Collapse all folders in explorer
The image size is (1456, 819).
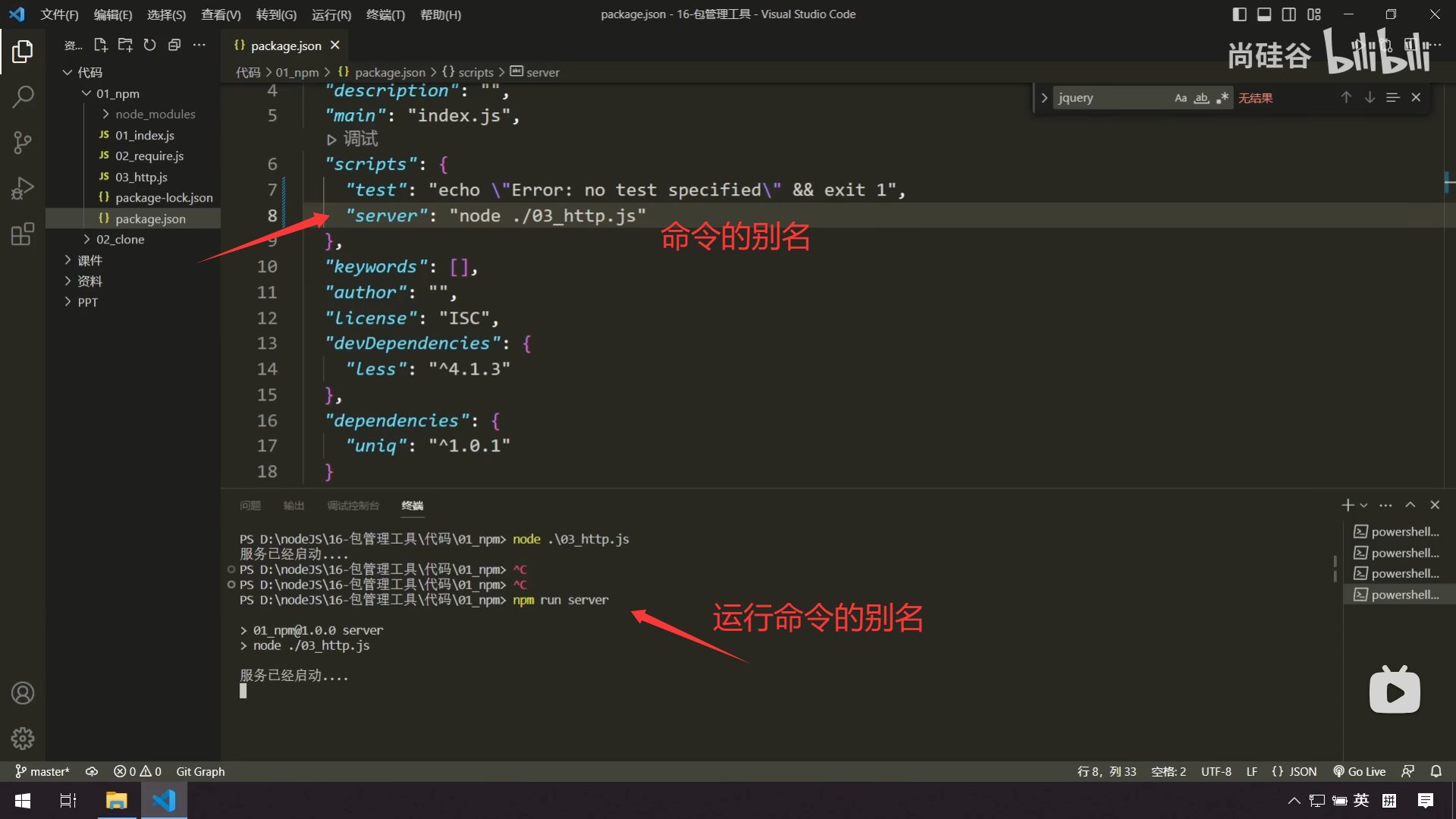click(x=174, y=45)
